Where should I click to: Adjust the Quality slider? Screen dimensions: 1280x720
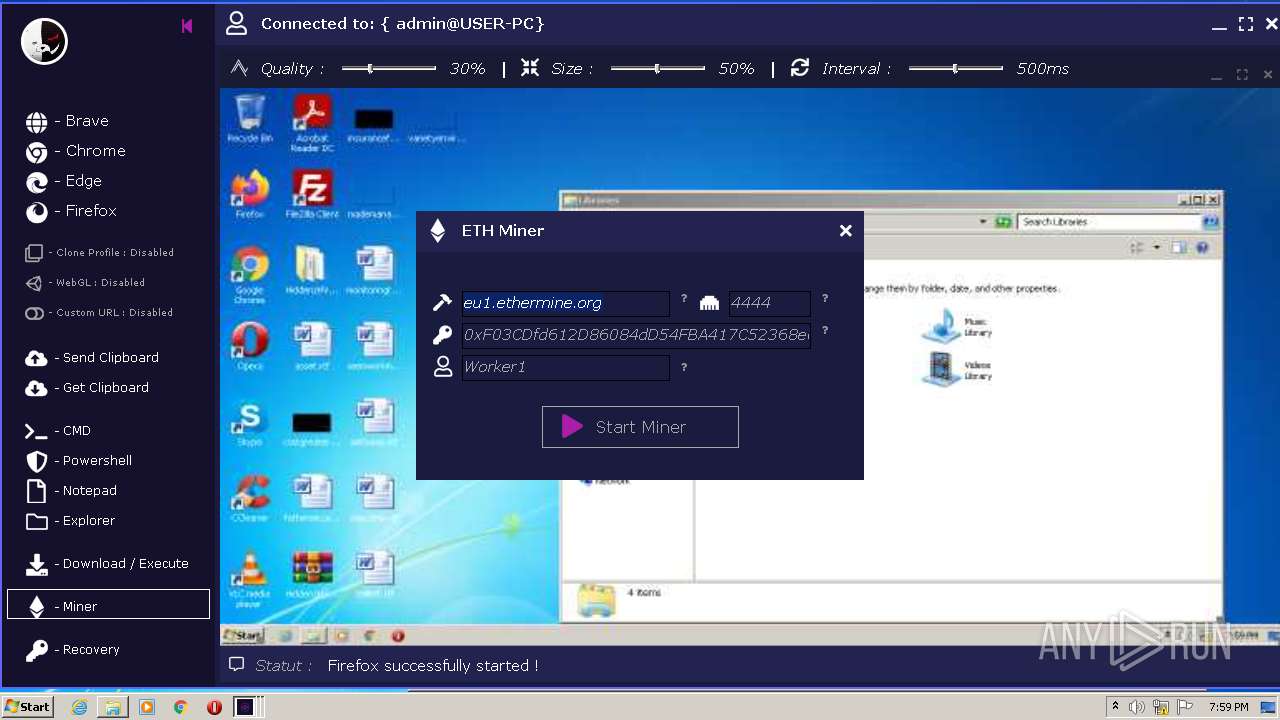[388, 68]
